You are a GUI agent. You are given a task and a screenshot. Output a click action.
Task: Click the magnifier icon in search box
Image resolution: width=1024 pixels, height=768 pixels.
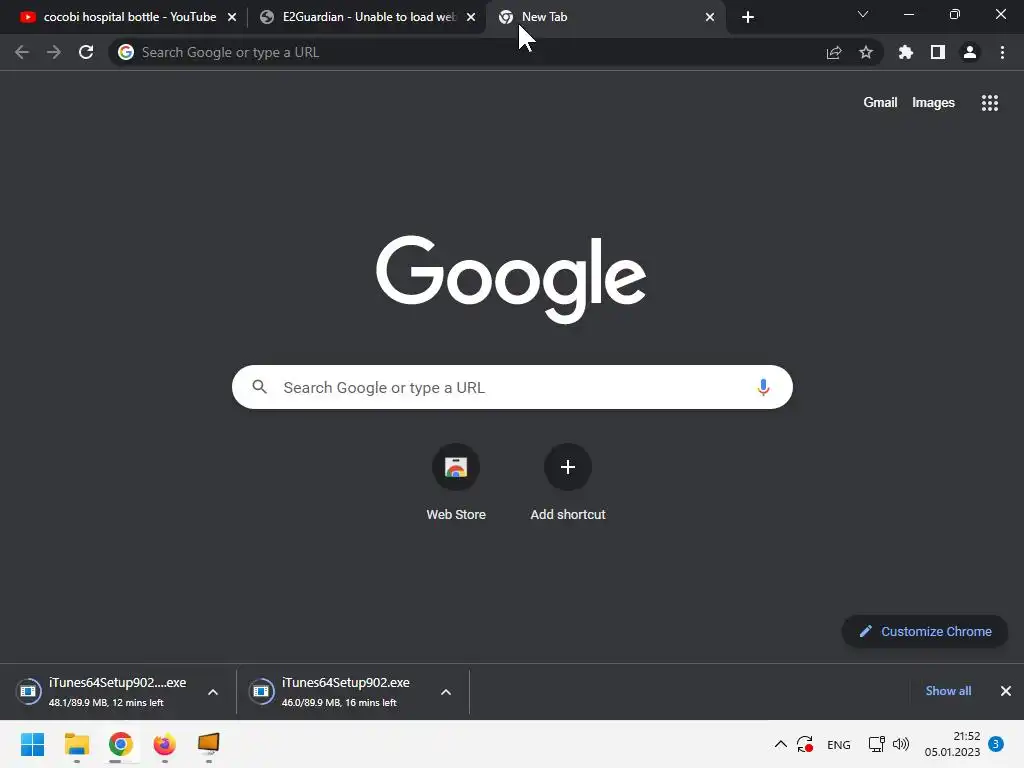(x=259, y=387)
